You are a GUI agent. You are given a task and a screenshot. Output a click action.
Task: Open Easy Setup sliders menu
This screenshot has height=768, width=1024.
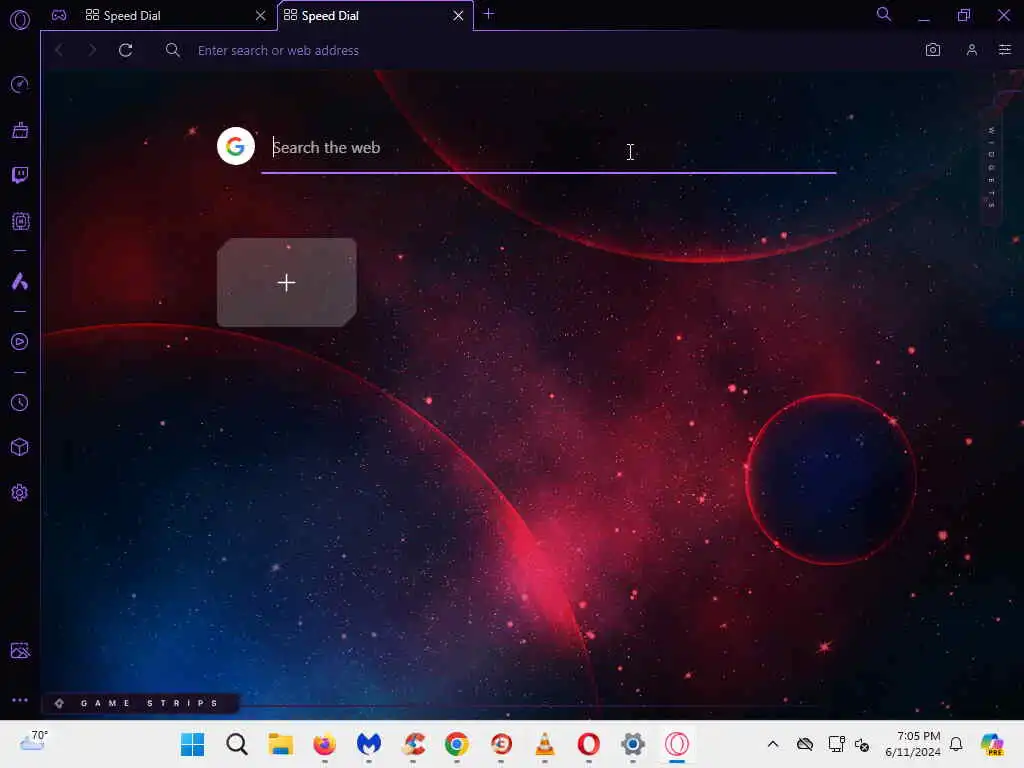tap(1004, 50)
